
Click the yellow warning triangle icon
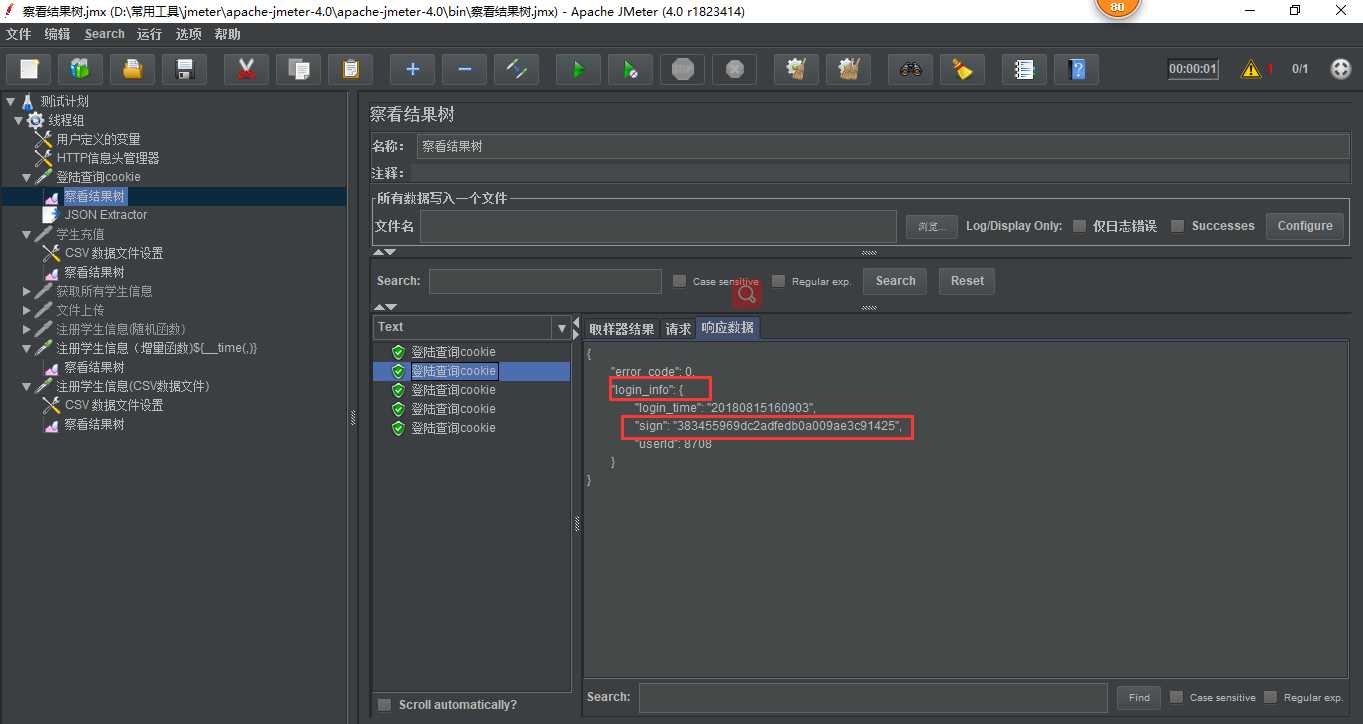[x=1251, y=69]
